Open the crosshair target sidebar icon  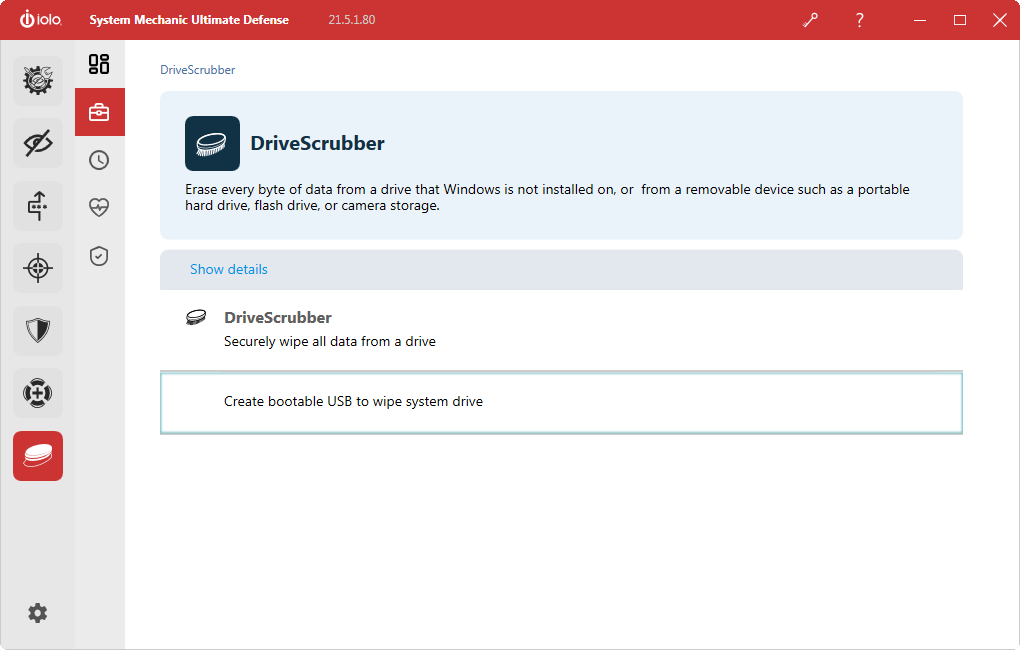tap(38, 268)
